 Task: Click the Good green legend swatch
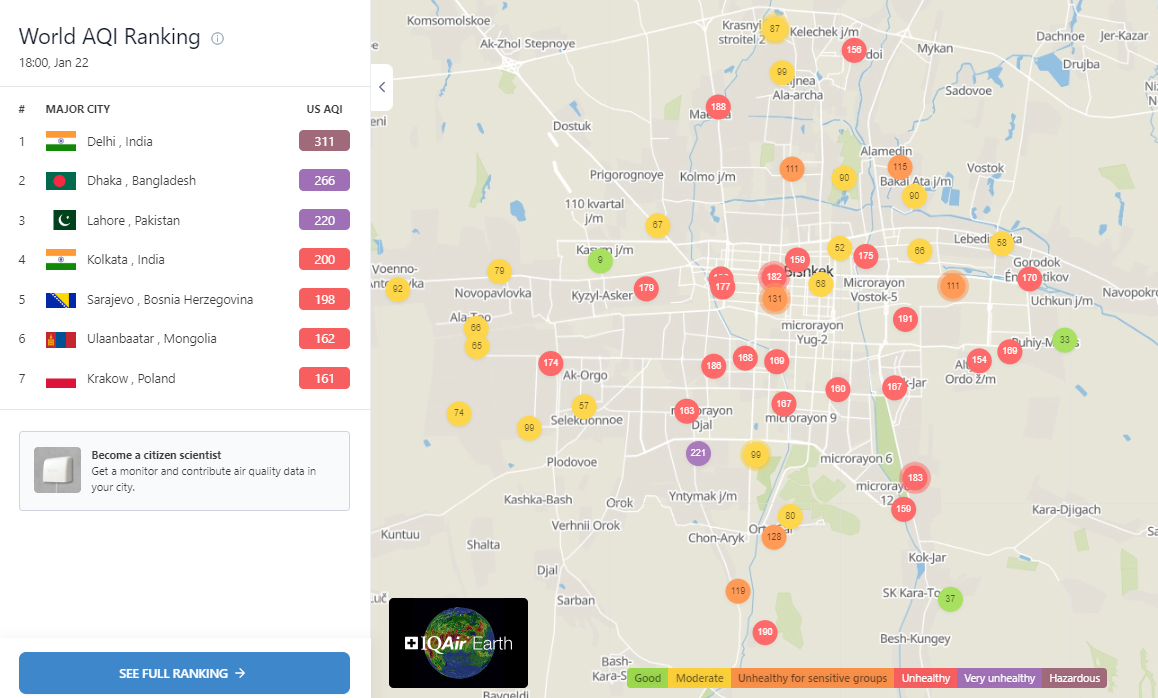[x=648, y=678]
